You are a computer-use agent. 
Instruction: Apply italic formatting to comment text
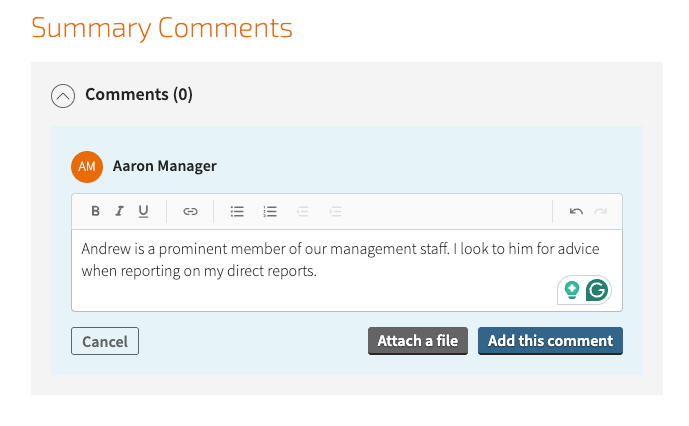119,211
